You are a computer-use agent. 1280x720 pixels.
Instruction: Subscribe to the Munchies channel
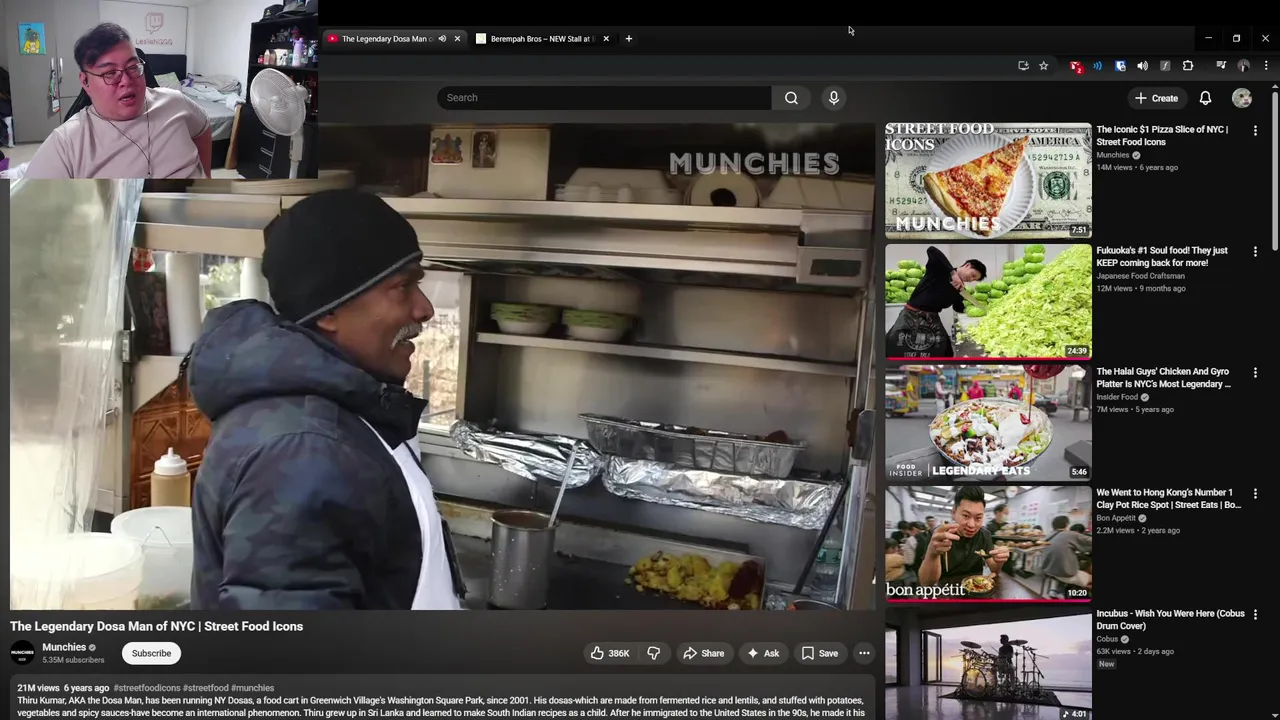(151, 653)
